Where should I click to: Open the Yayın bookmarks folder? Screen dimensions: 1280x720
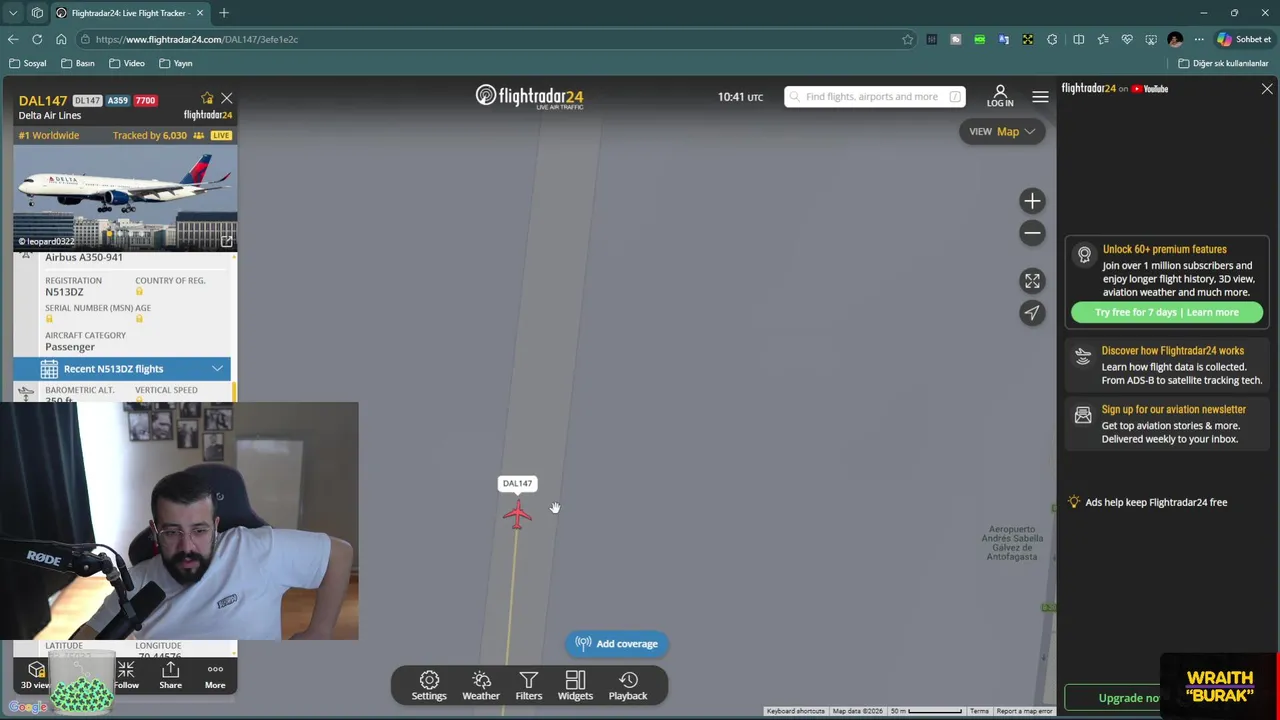(x=176, y=63)
